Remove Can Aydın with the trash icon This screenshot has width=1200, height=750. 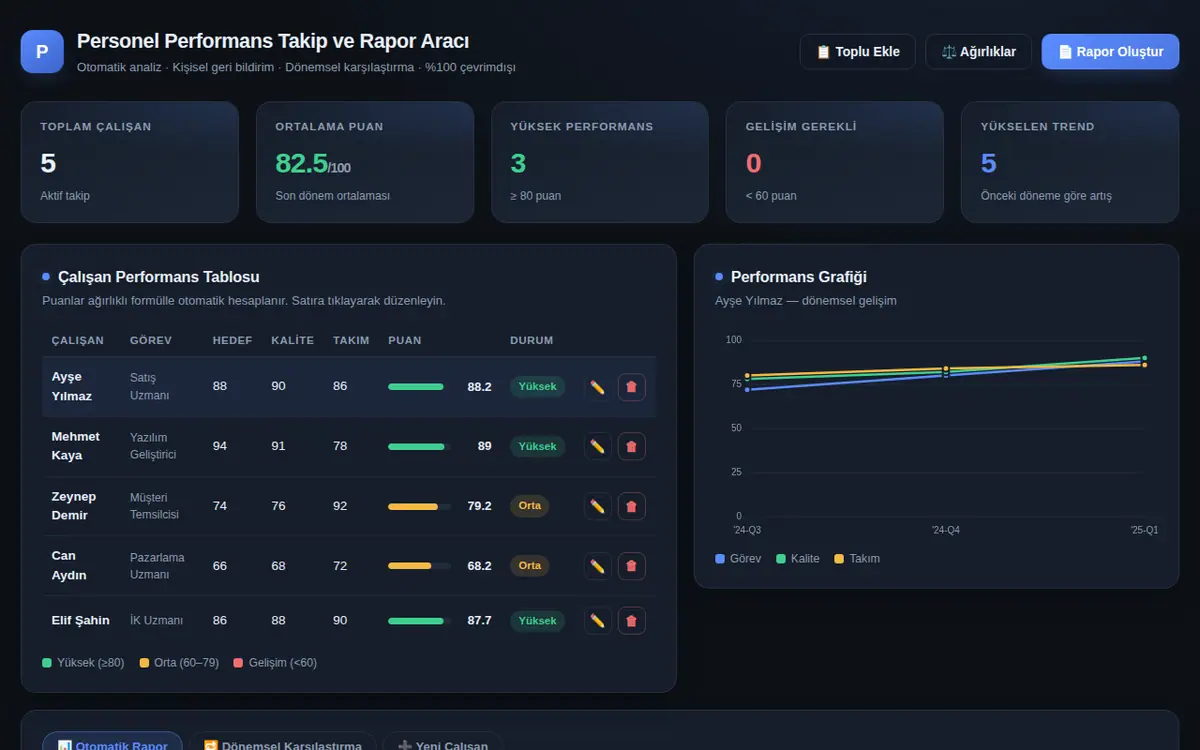click(631, 566)
